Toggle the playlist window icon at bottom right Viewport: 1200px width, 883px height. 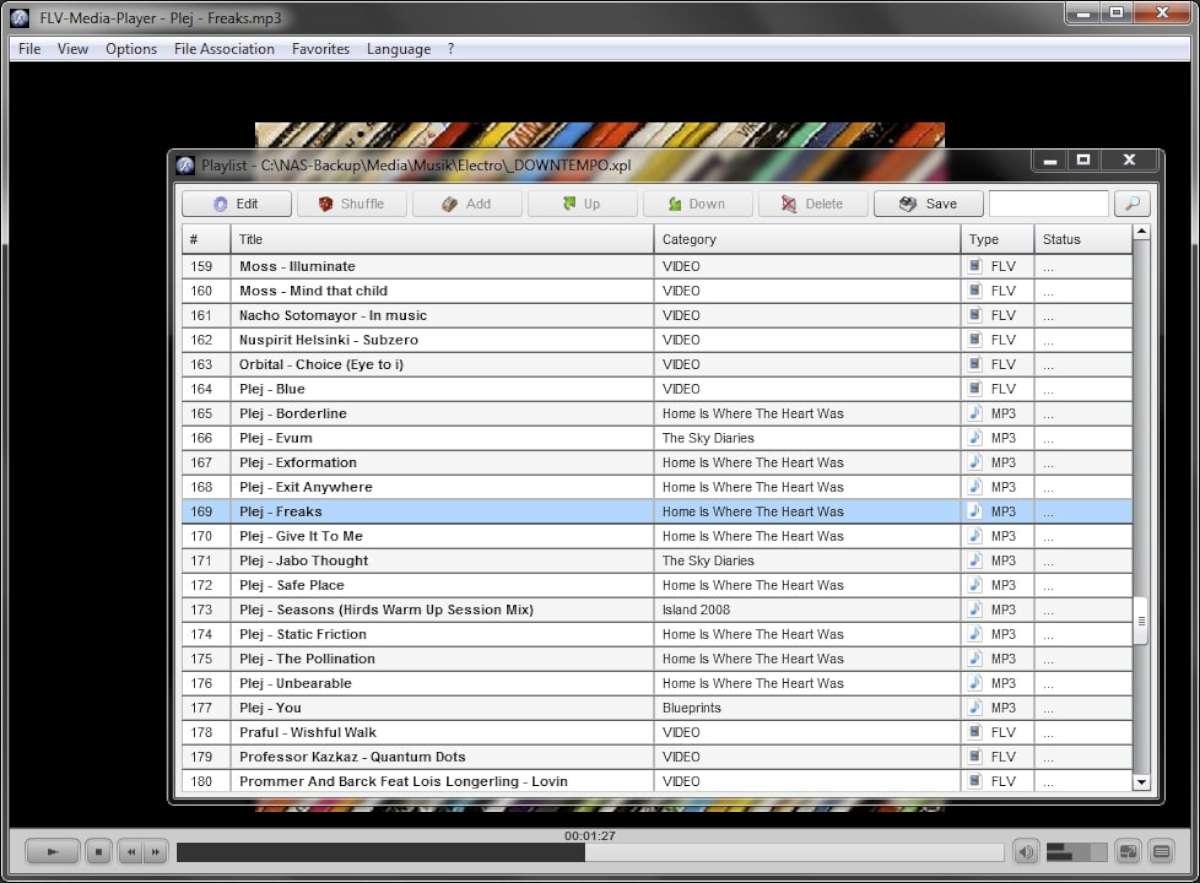pos(1161,852)
